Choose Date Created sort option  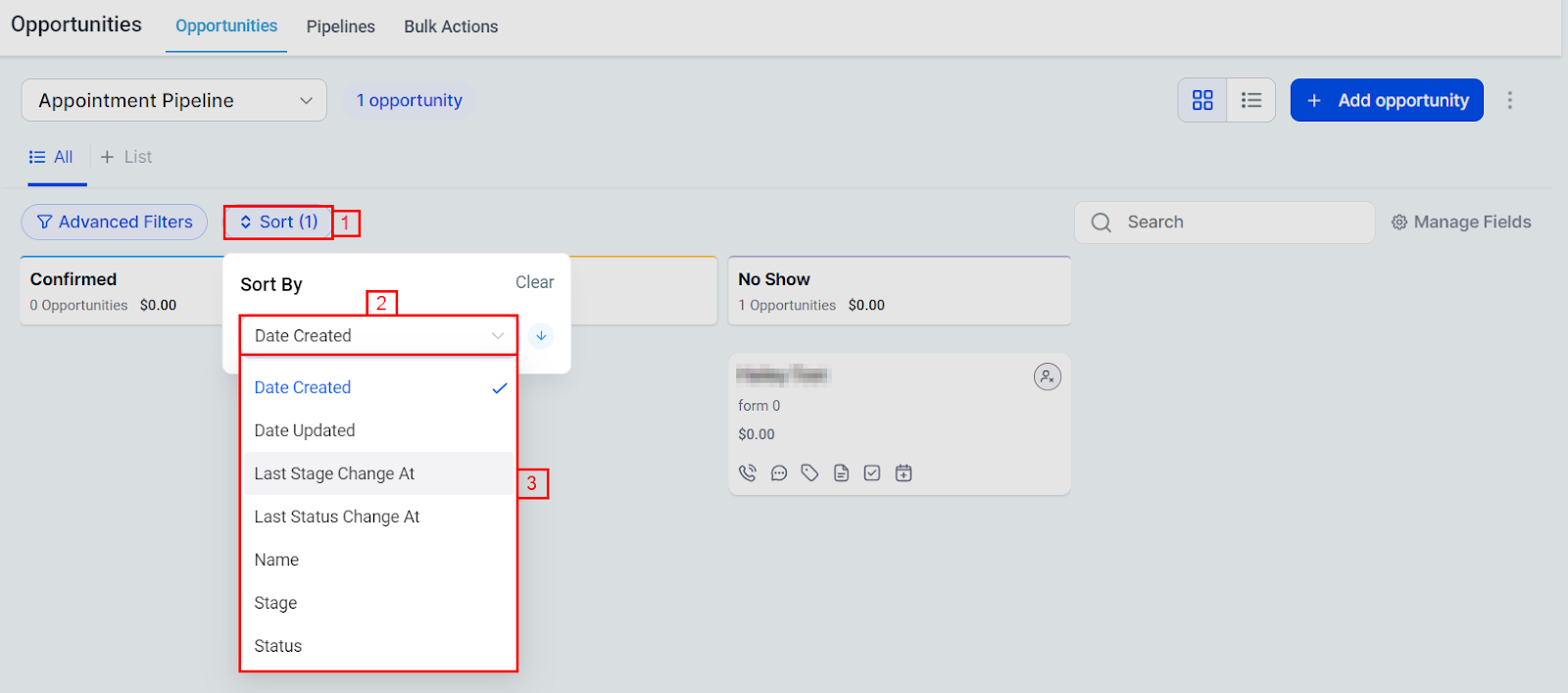pyautogui.click(x=378, y=387)
